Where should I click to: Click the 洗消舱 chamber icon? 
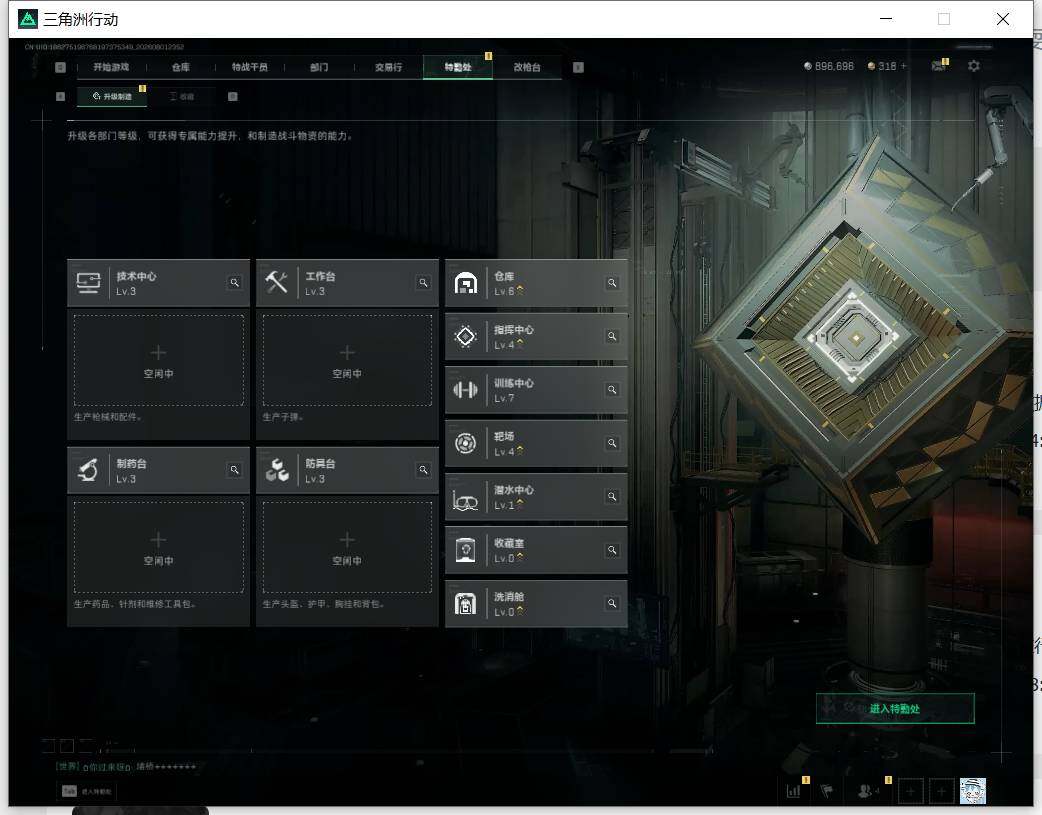[465, 604]
